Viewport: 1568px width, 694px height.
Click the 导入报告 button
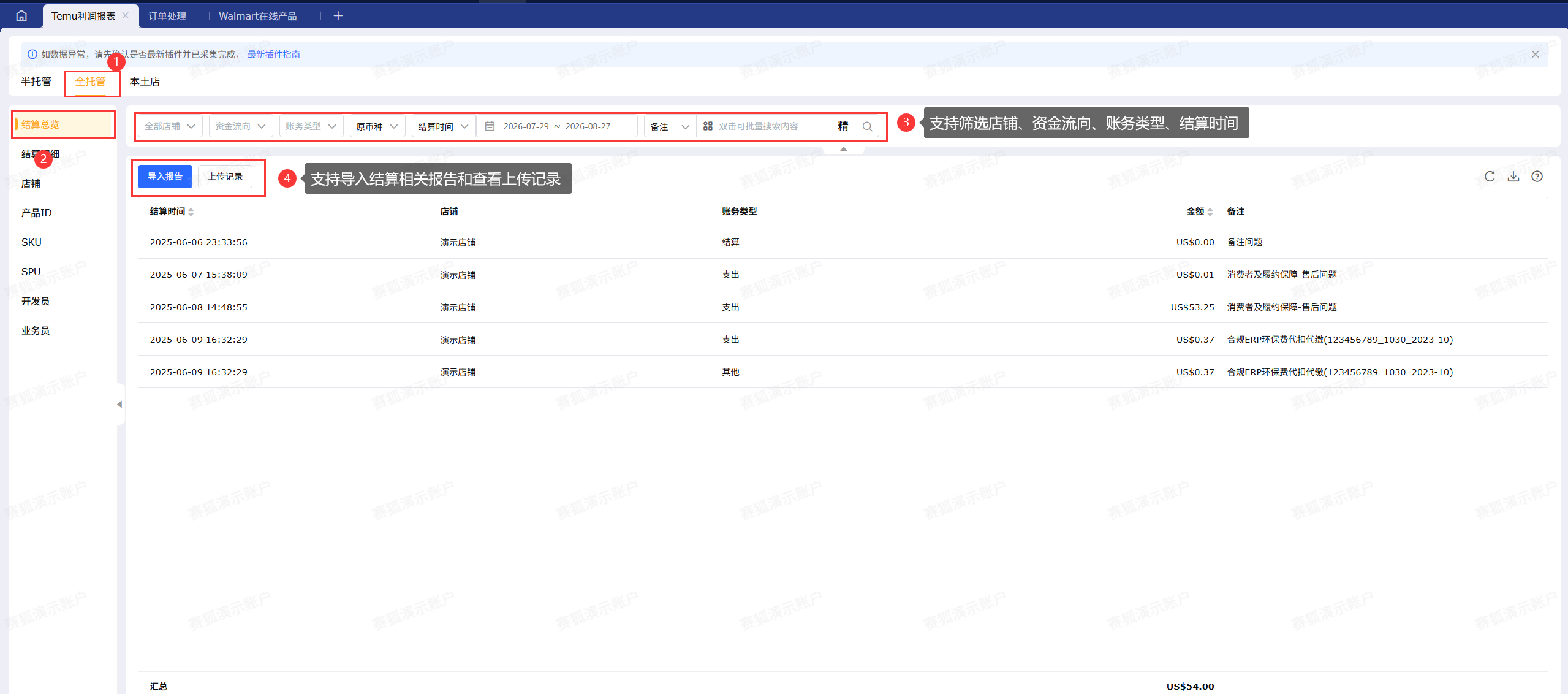click(x=165, y=177)
